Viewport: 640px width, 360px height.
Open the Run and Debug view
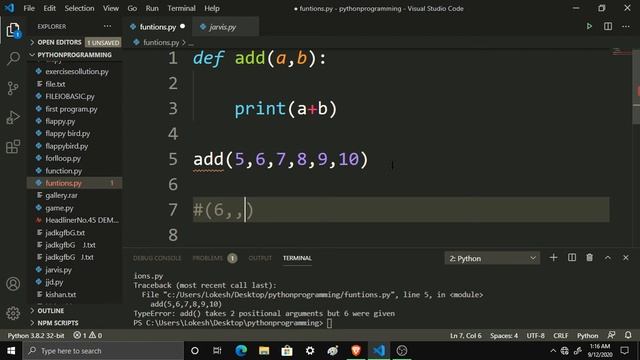[x=13, y=118]
